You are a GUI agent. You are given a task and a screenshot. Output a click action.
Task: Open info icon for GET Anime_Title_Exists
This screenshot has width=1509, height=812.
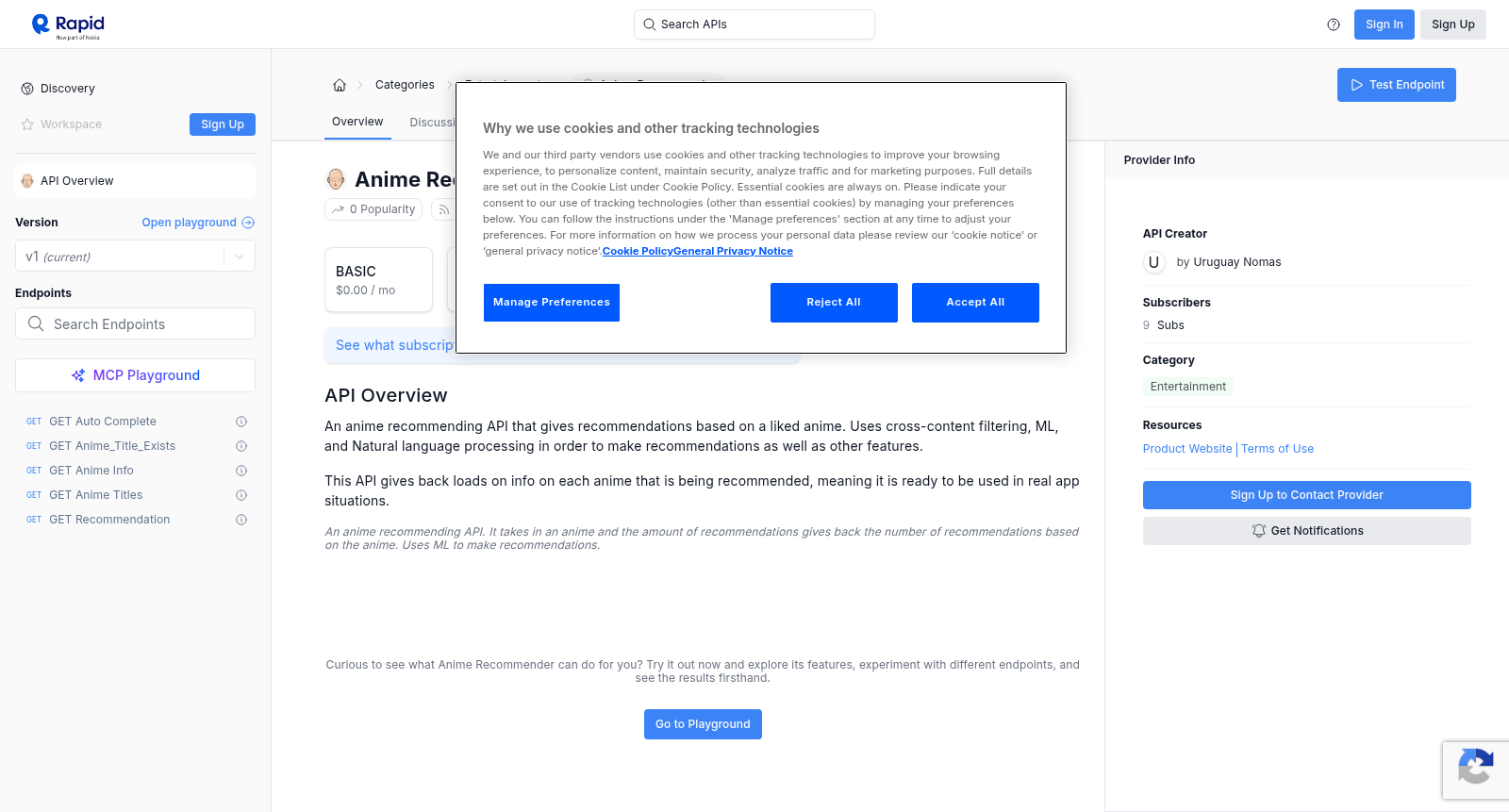241,446
